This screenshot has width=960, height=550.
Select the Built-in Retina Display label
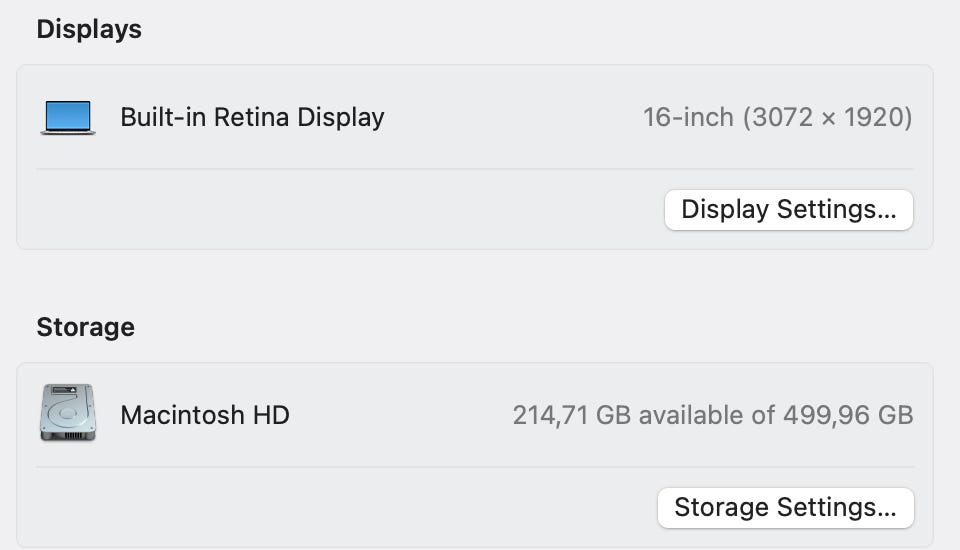[252, 117]
